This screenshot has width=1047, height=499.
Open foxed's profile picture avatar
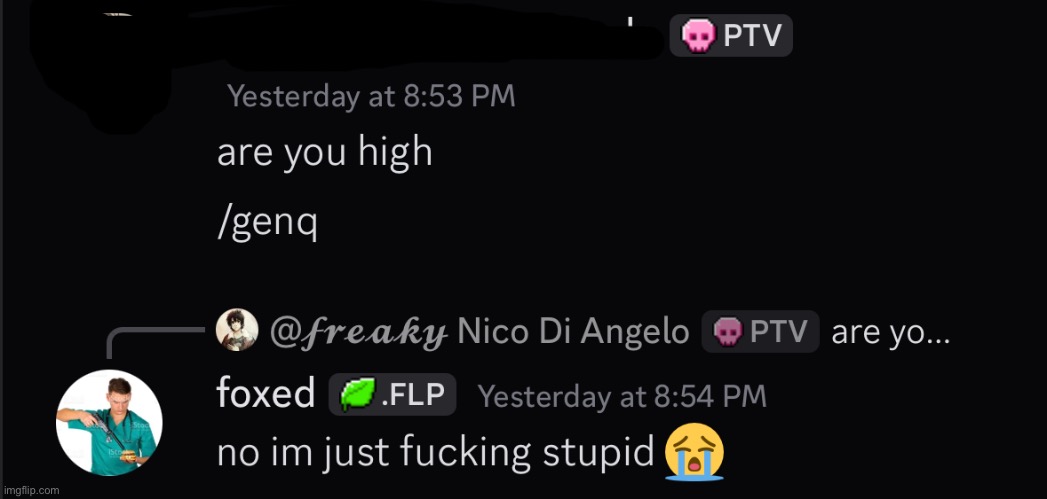[109, 423]
